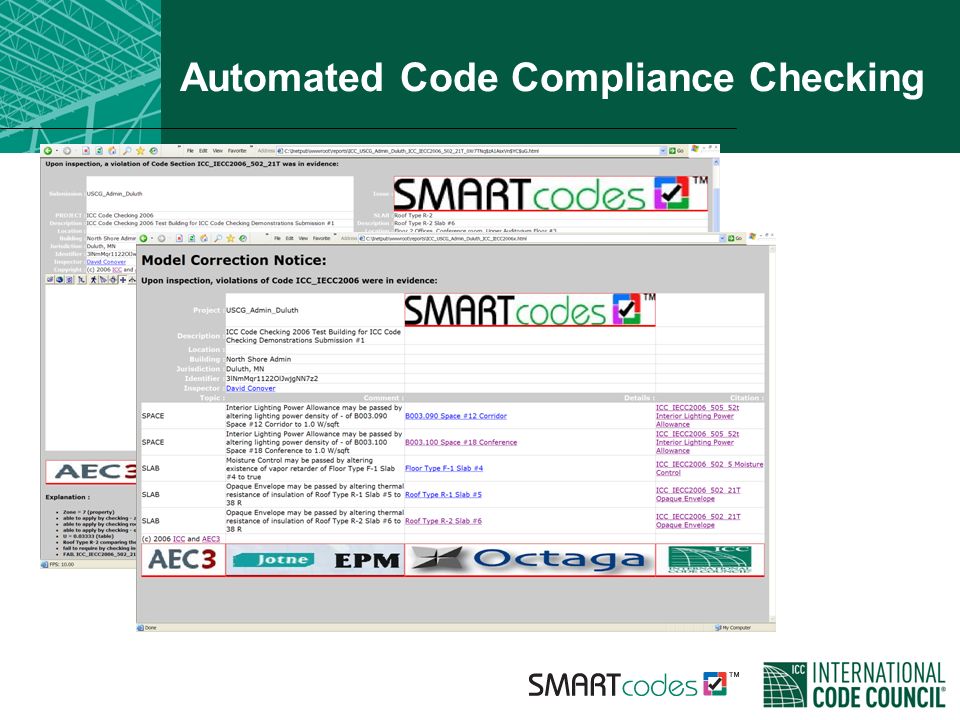Open Roof Type R-2 Slab #6 link
960x720 pixels.
[x=443, y=521]
